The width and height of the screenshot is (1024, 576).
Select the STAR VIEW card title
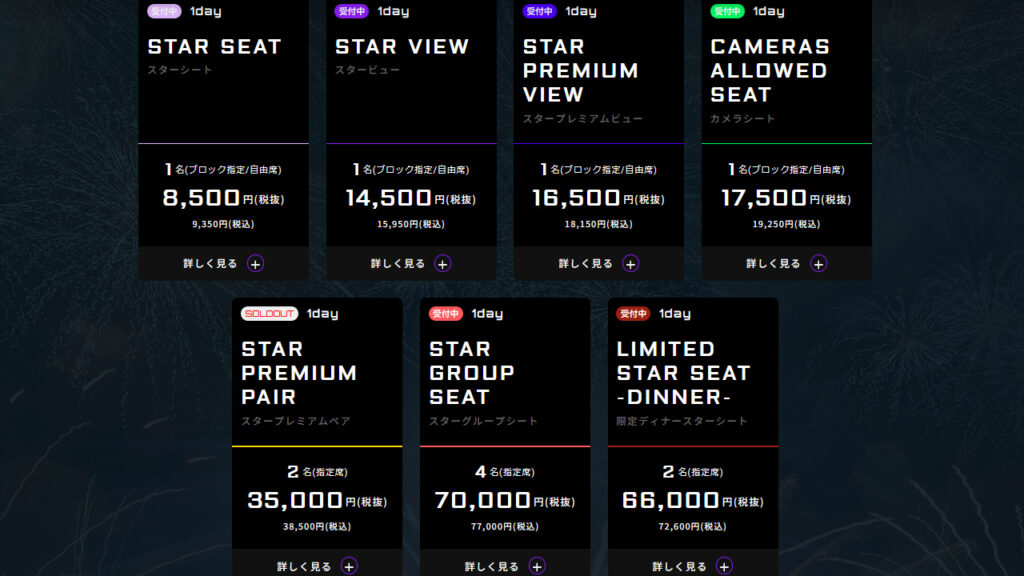click(x=402, y=47)
